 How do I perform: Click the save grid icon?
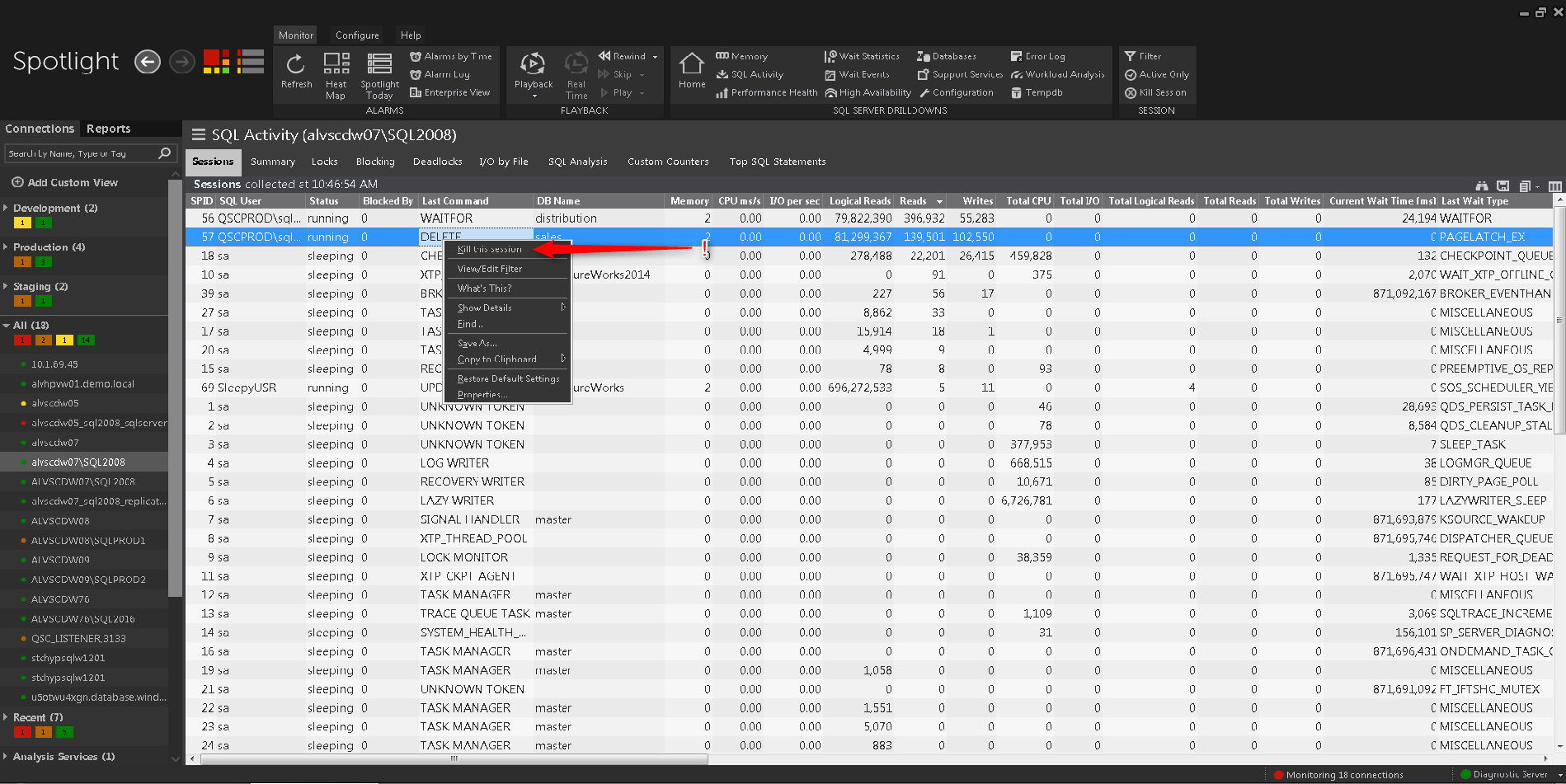point(1503,186)
